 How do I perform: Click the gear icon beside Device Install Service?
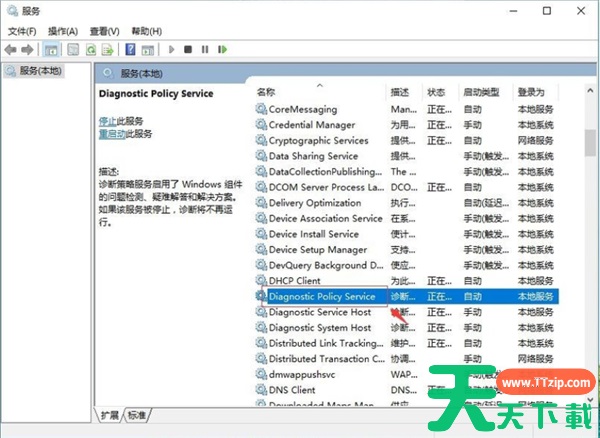click(261, 234)
